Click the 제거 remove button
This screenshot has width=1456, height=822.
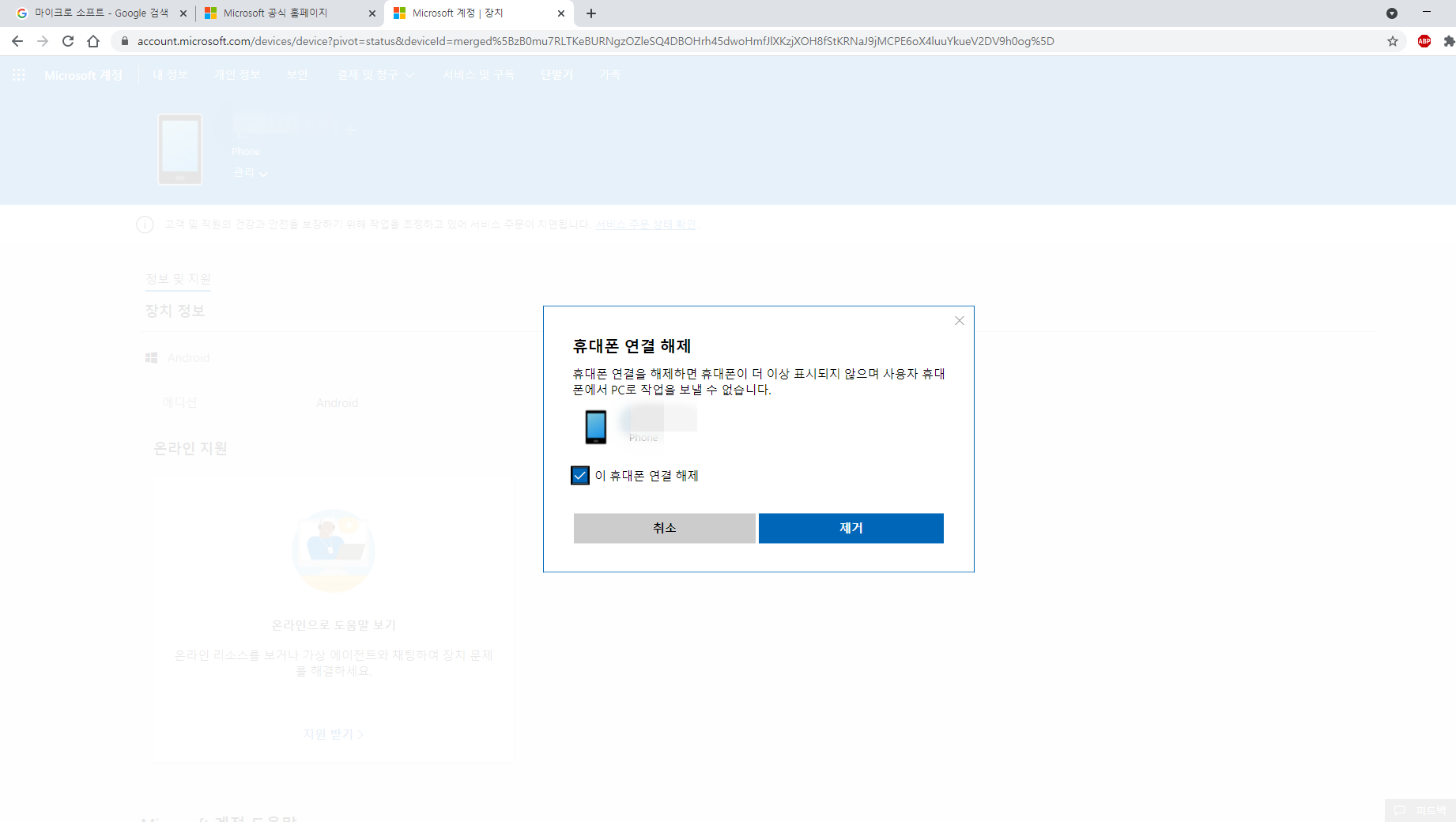tap(851, 528)
